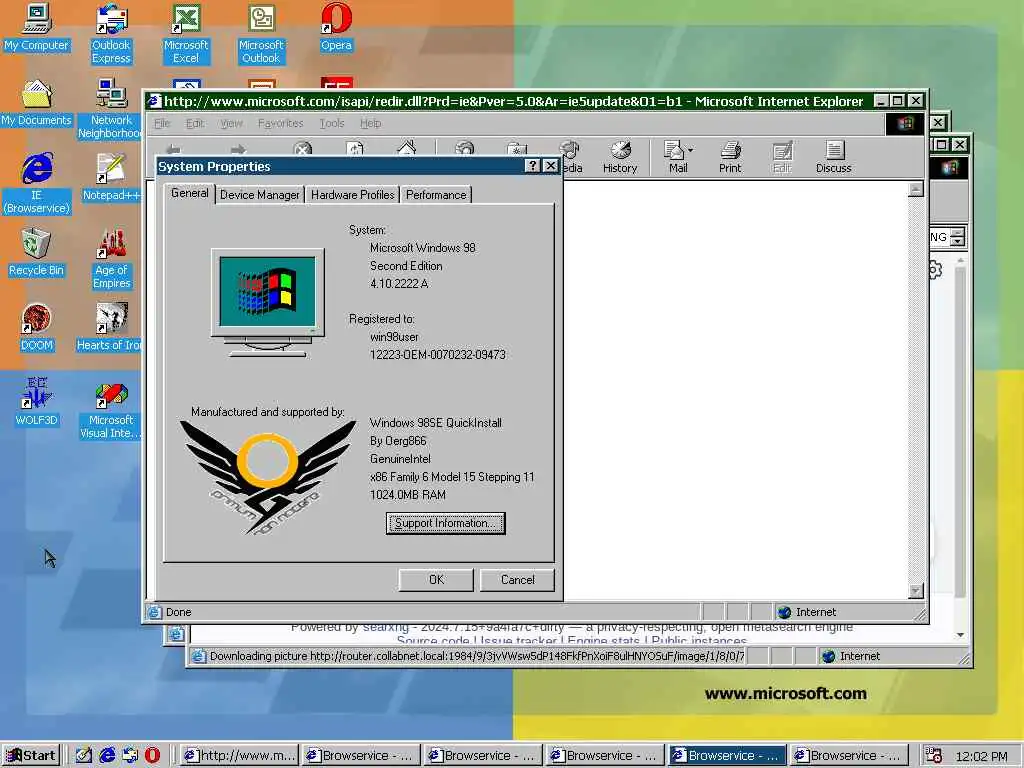
Task: Select the Microsoft Outlook desktop shortcut
Action: (x=261, y=34)
